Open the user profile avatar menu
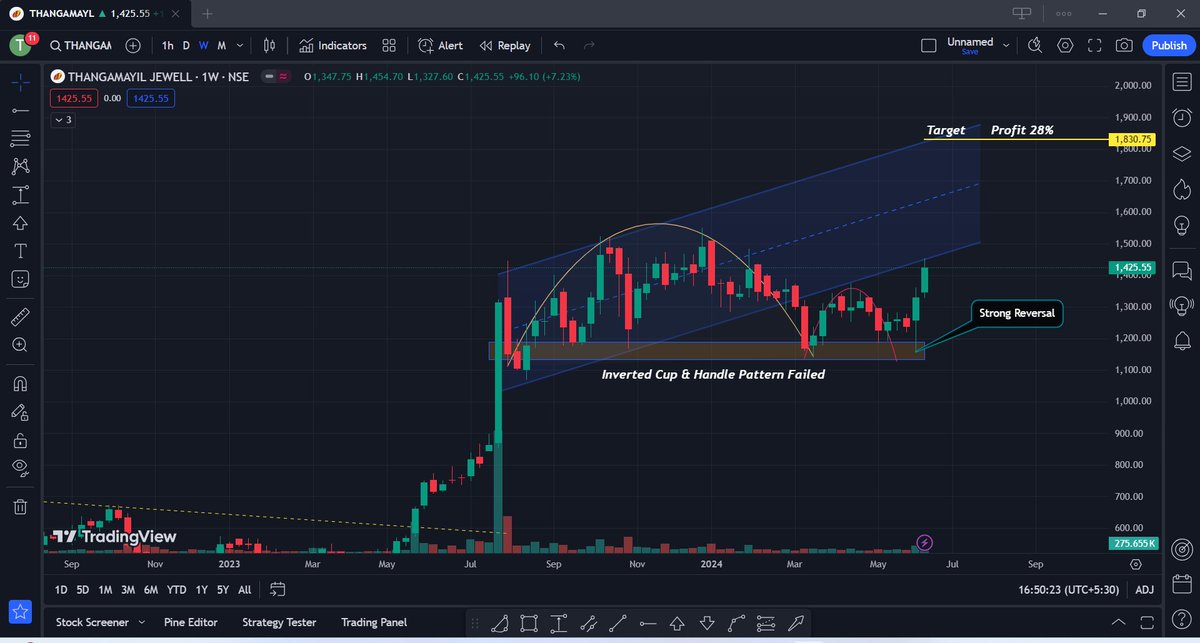 pos(21,45)
